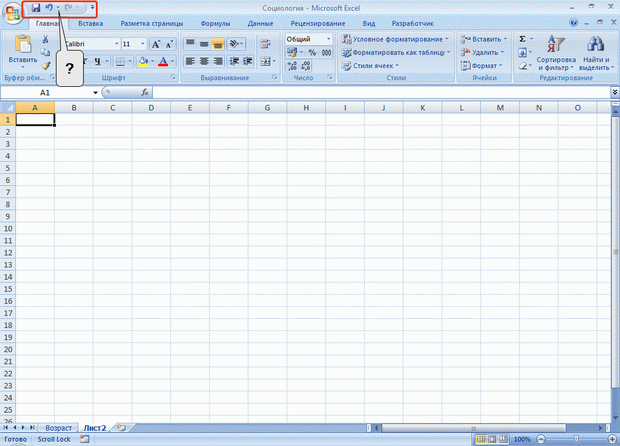Open the Формулы ribbon tab
The image size is (620, 446).
(x=215, y=22)
